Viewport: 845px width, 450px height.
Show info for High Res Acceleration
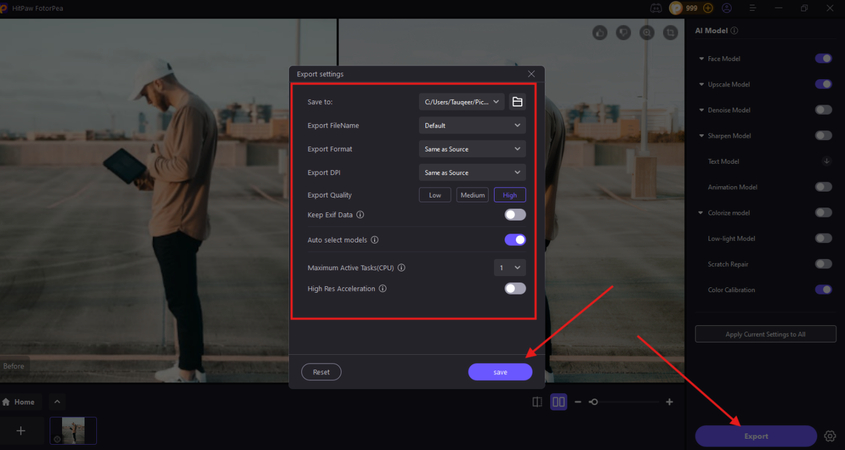pyautogui.click(x=383, y=289)
